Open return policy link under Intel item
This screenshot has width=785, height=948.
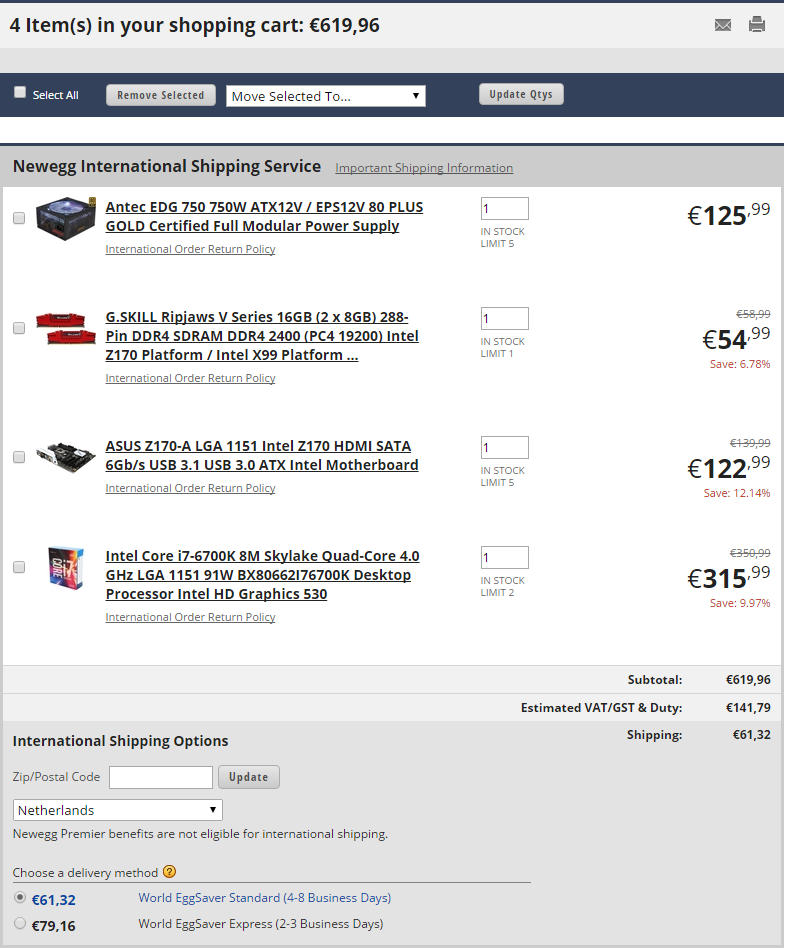tap(191, 617)
